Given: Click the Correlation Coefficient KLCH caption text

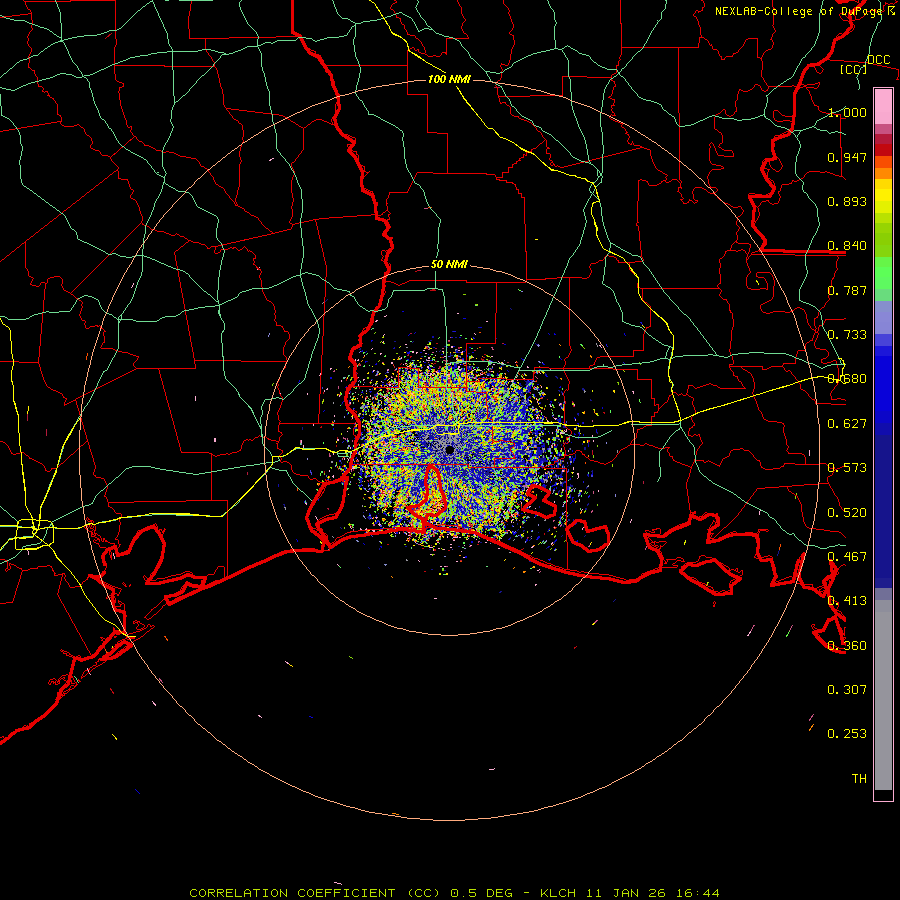Looking at the screenshot, I should click(454, 893).
